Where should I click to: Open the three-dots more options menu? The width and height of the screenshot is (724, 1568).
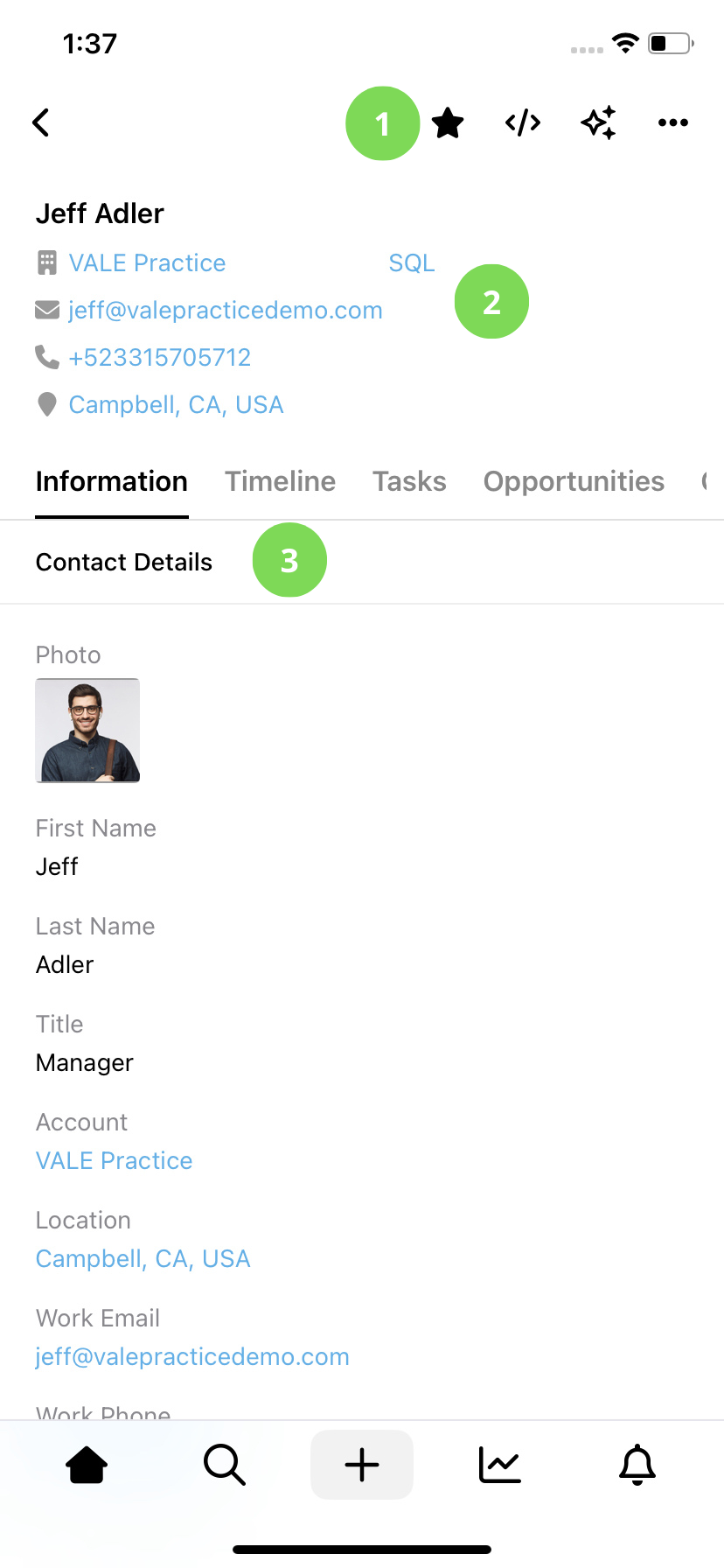tap(673, 122)
